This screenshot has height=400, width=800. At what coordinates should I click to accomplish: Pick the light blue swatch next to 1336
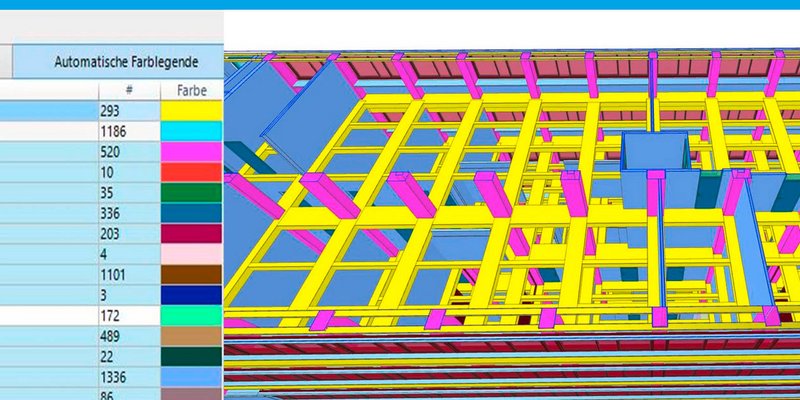191,377
